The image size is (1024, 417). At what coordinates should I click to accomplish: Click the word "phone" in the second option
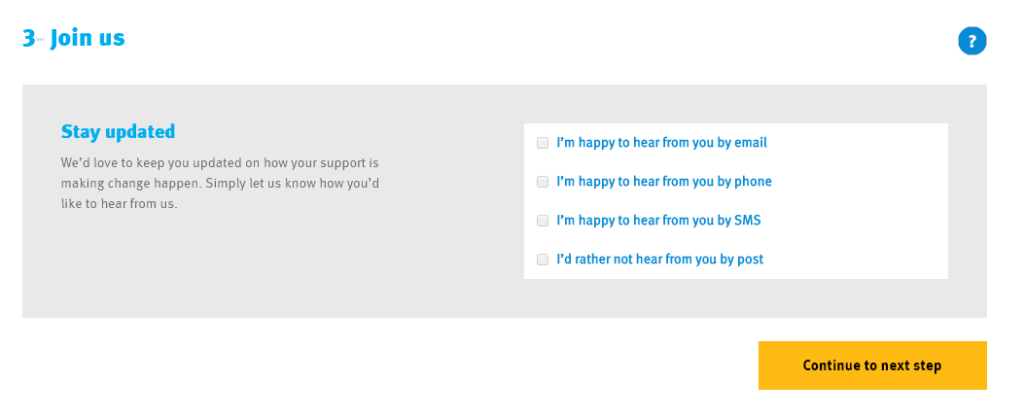point(753,182)
